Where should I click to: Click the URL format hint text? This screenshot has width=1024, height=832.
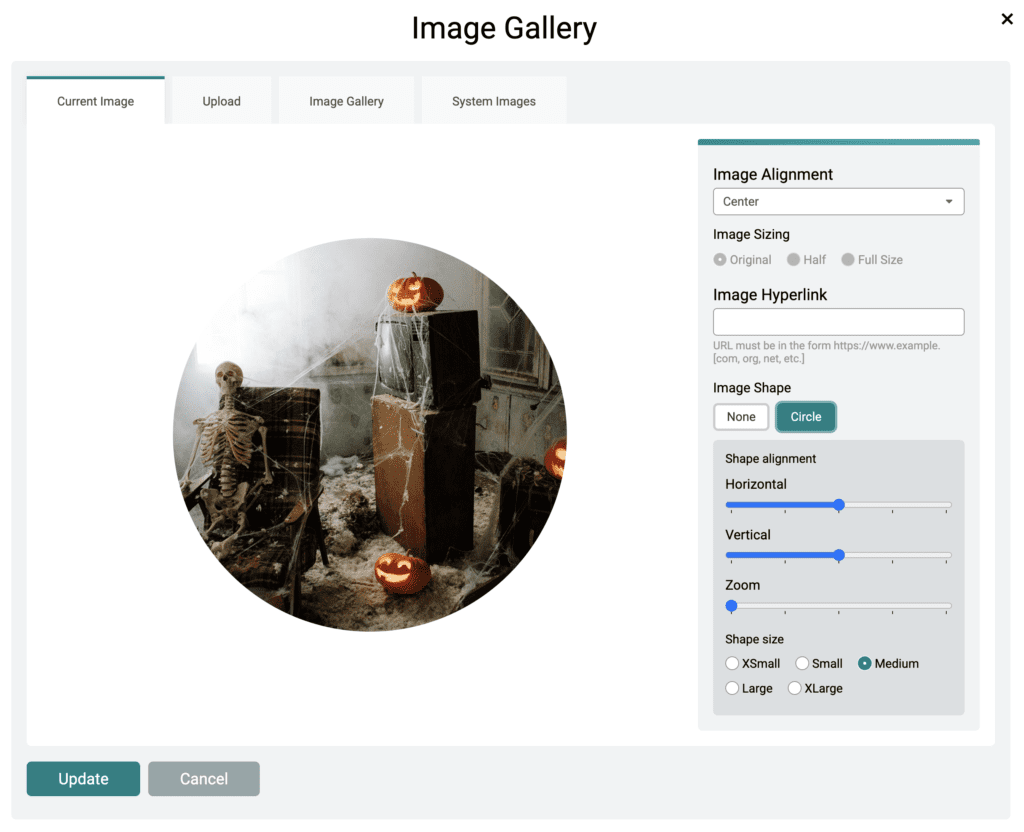click(x=826, y=352)
